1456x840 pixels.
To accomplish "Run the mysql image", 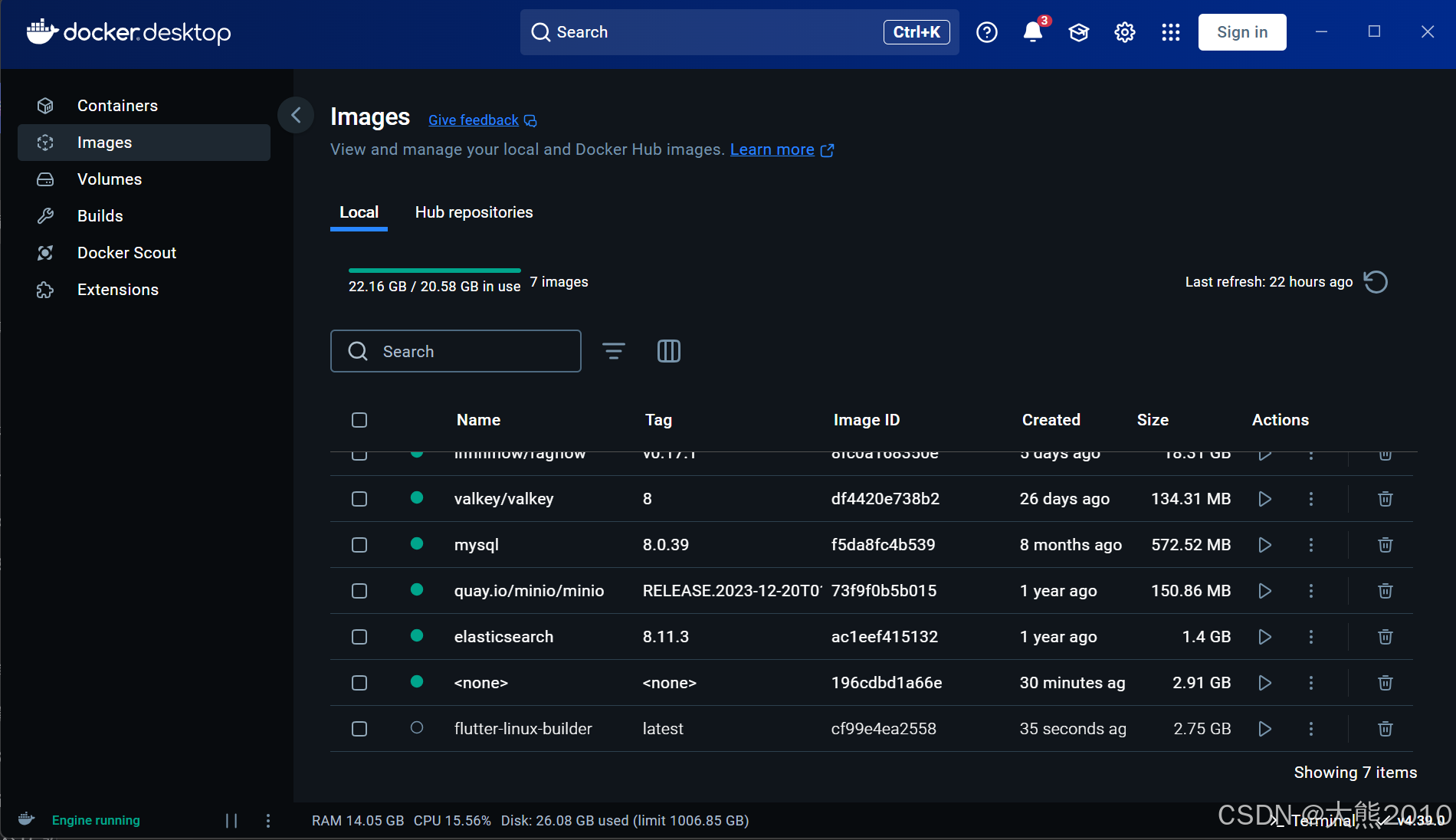I will (x=1264, y=545).
